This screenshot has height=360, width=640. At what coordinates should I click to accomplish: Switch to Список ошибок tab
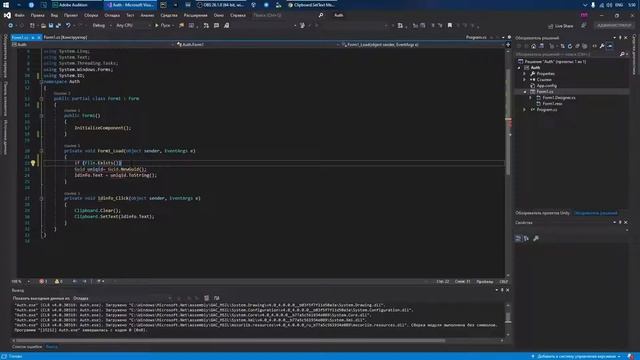pos(27,347)
